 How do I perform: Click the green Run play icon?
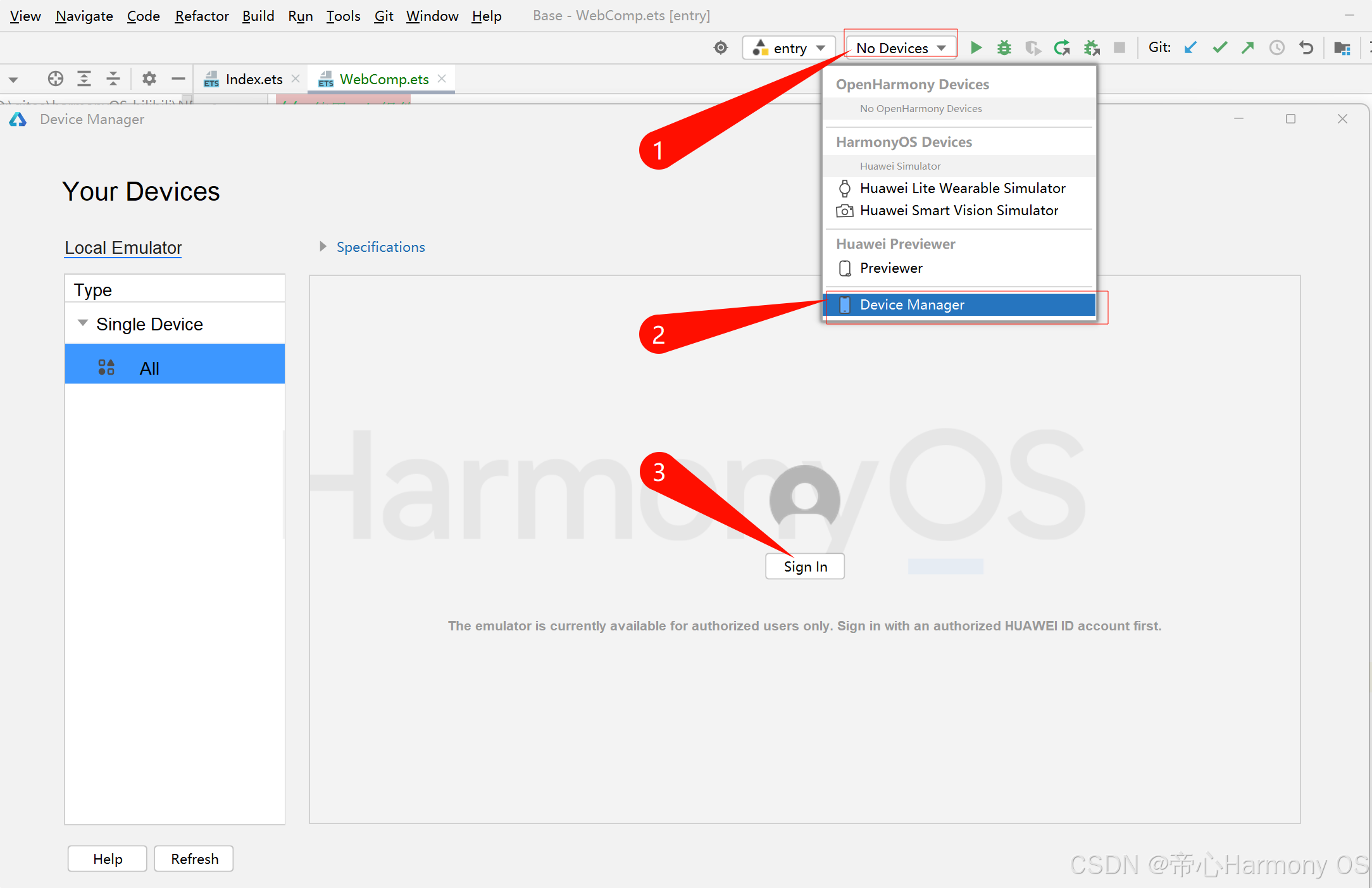pyautogui.click(x=976, y=47)
